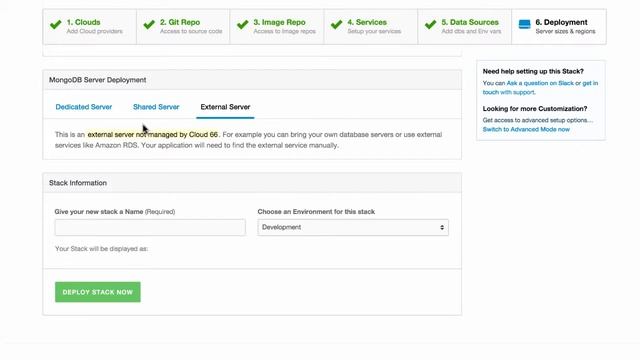
Task: Click the green checkmark beside 4. Services
Action: 337,25
